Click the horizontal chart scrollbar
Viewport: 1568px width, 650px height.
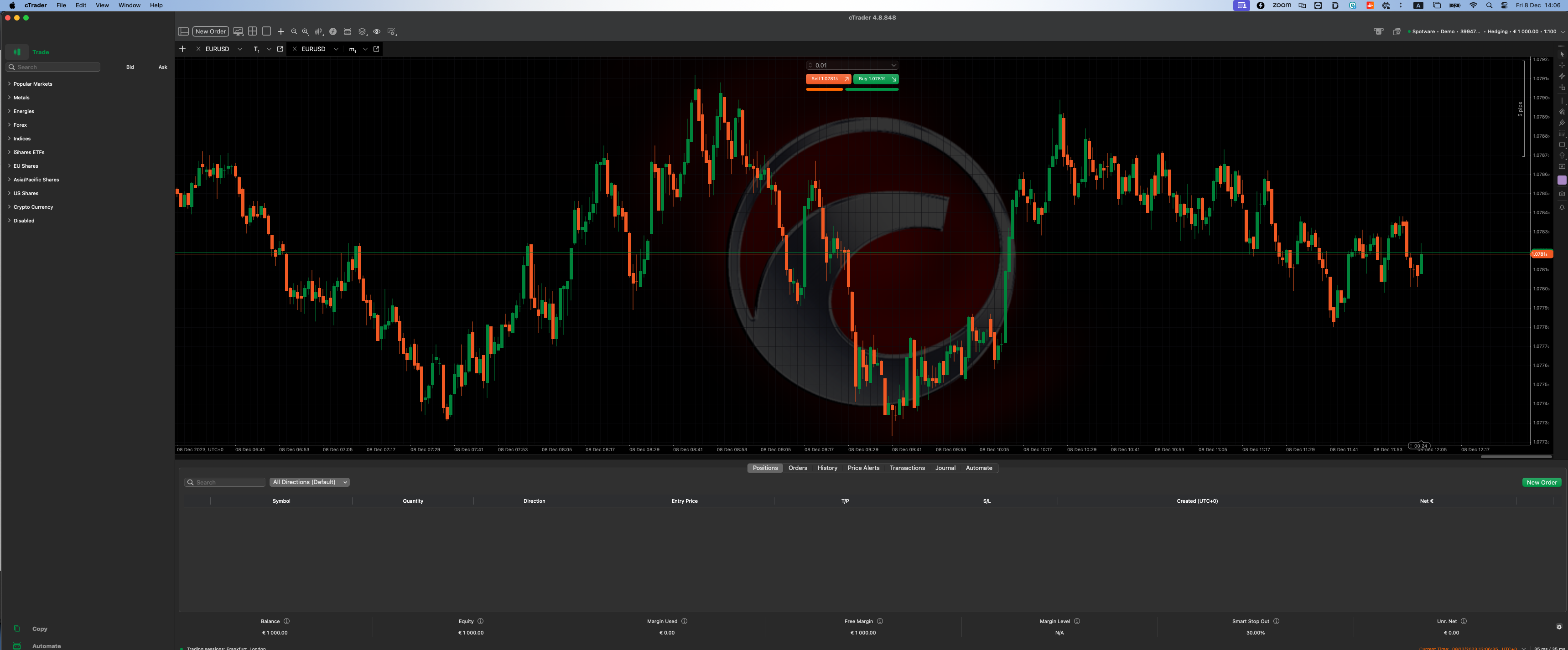pyautogui.click(x=1516, y=456)
